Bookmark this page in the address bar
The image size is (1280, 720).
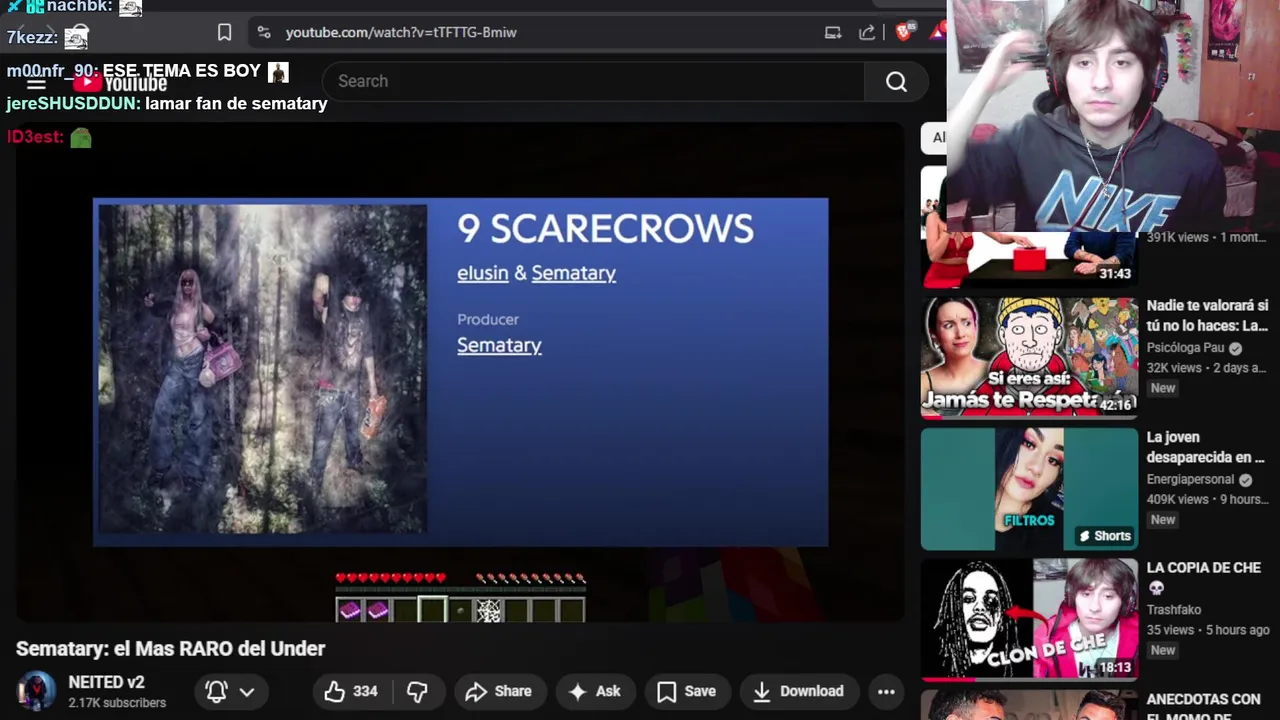(225, 32)
